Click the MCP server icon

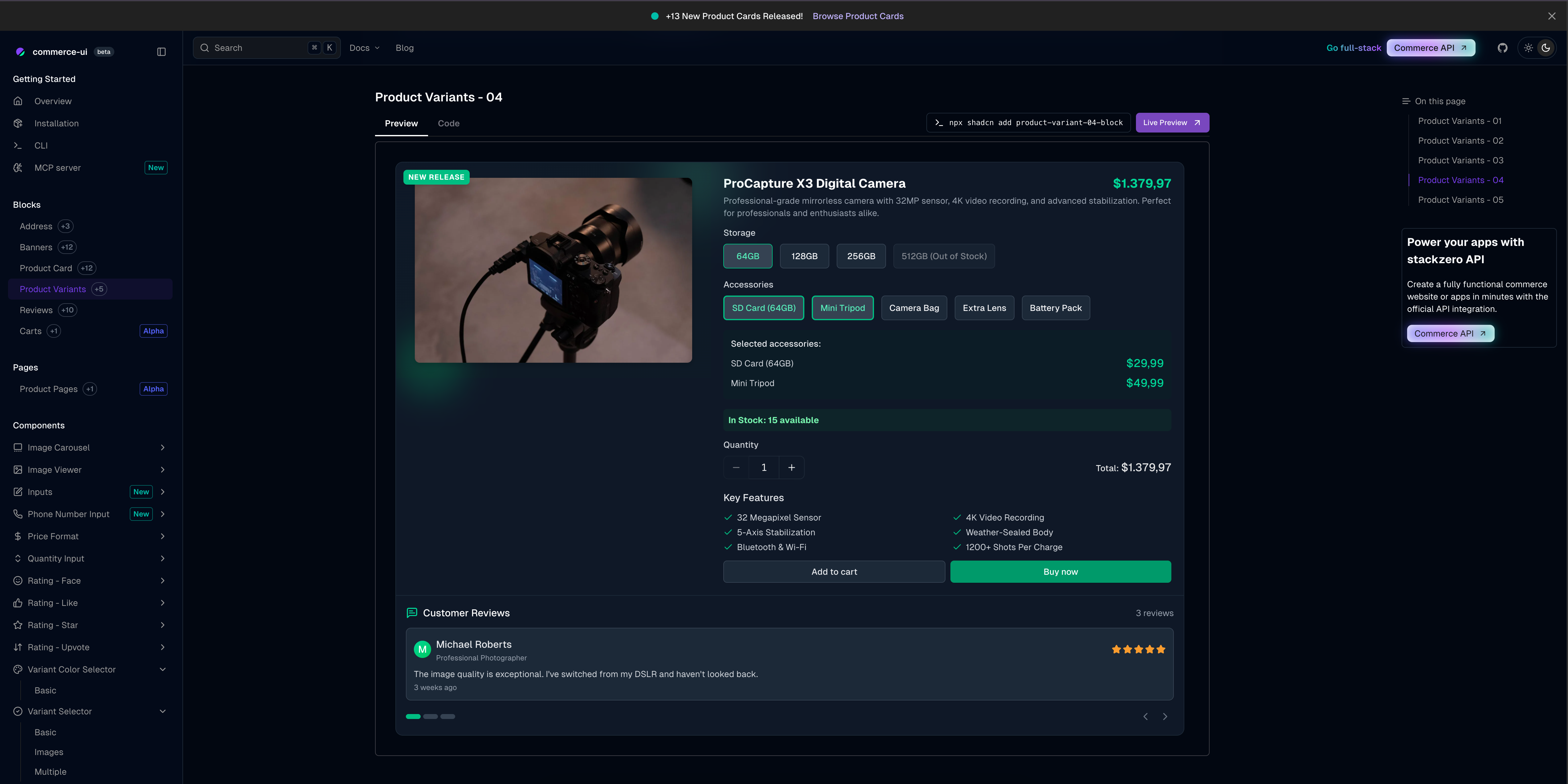[x=18, y=167]
